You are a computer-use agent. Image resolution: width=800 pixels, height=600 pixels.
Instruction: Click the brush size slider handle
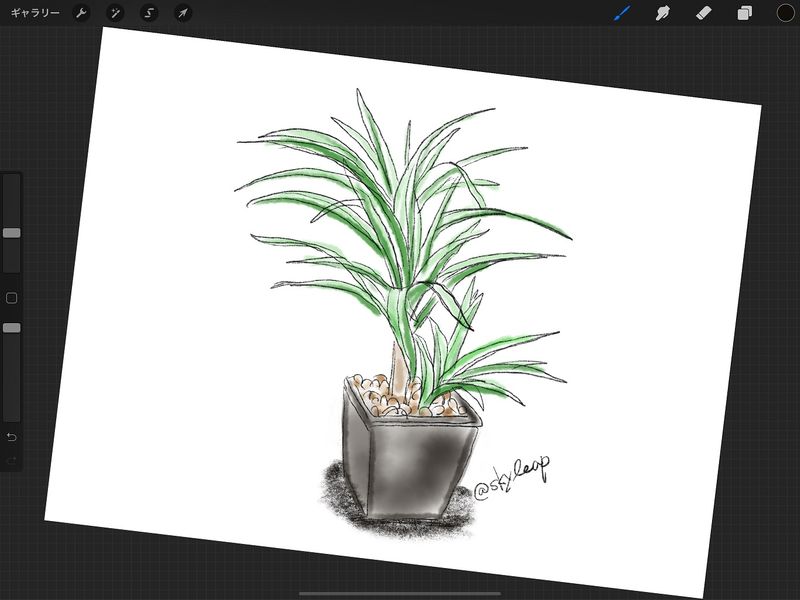(12, 232)
